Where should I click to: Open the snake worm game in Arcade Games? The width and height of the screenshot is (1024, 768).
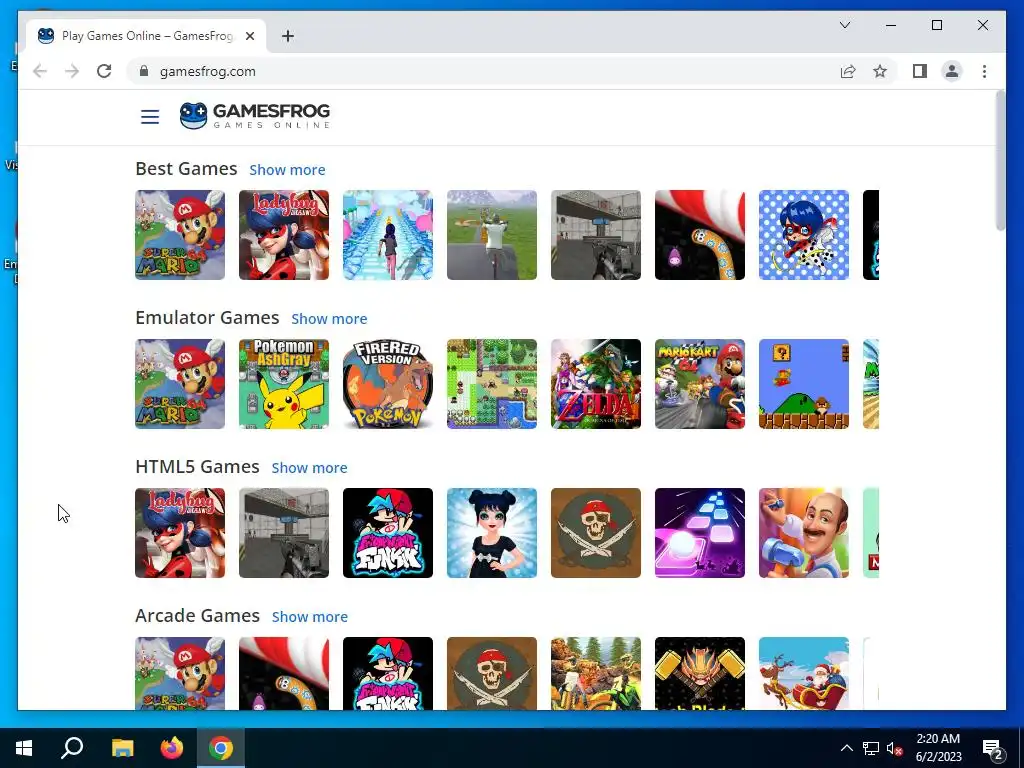(283, 673)
